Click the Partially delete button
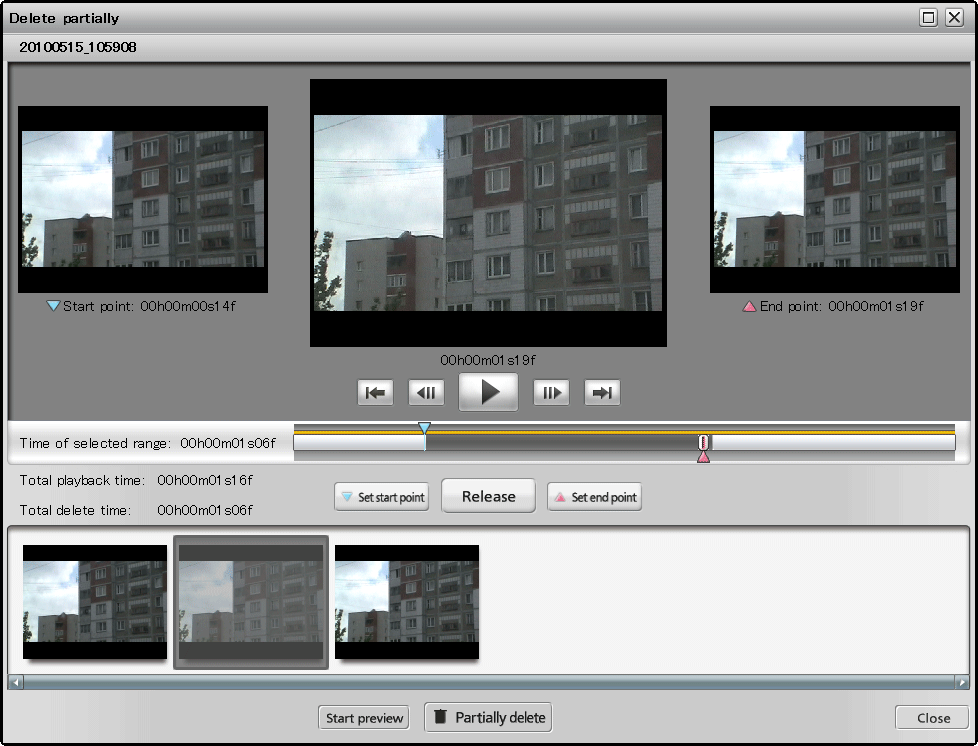 tap(488, 717)
